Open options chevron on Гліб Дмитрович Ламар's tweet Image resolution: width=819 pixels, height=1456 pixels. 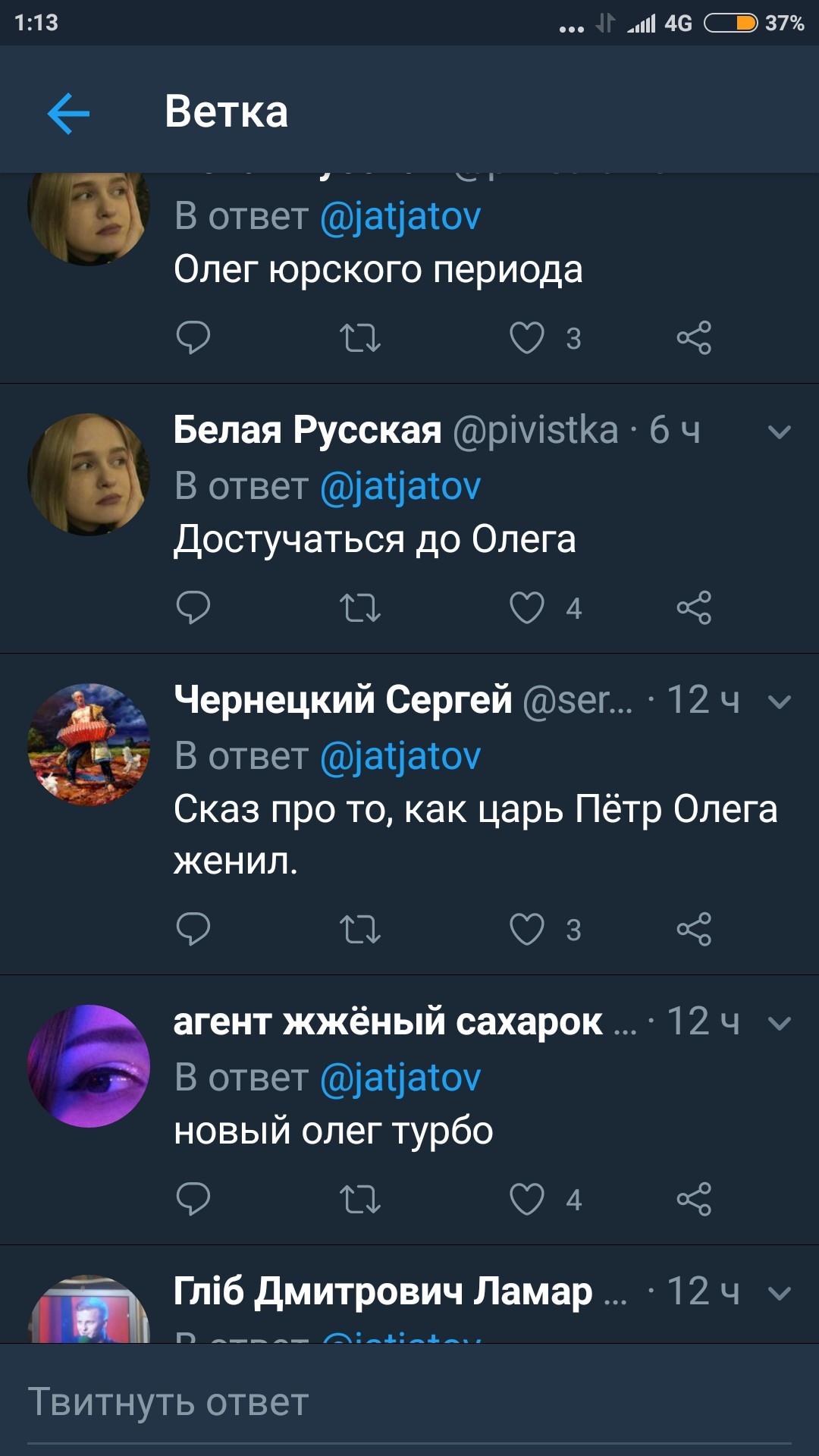(x=779, y=1293)
